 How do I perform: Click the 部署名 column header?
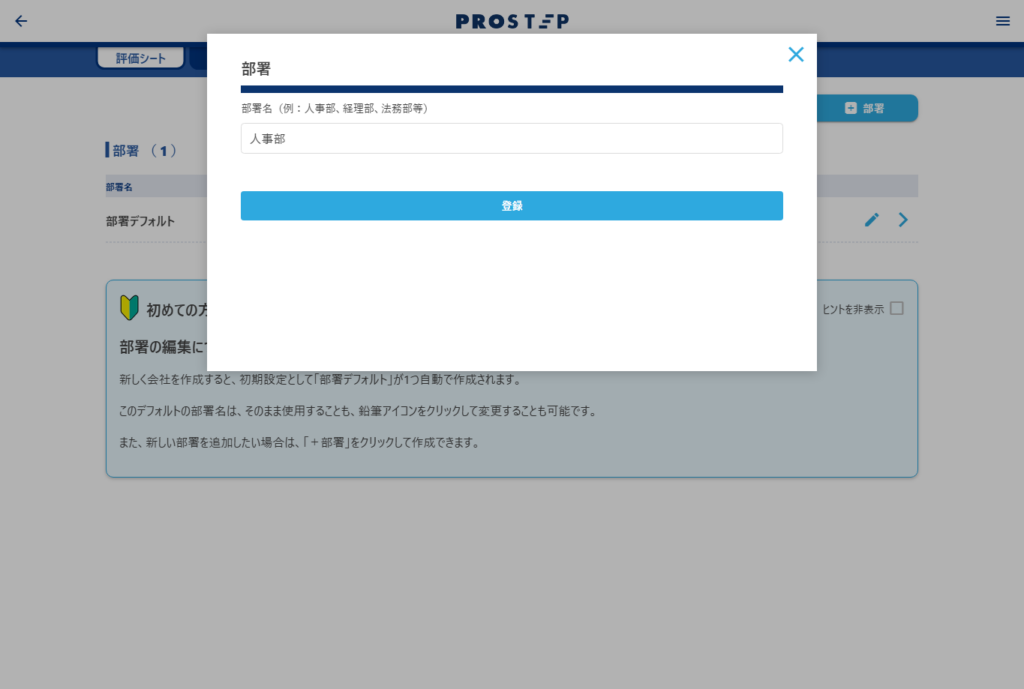[120, 187]
